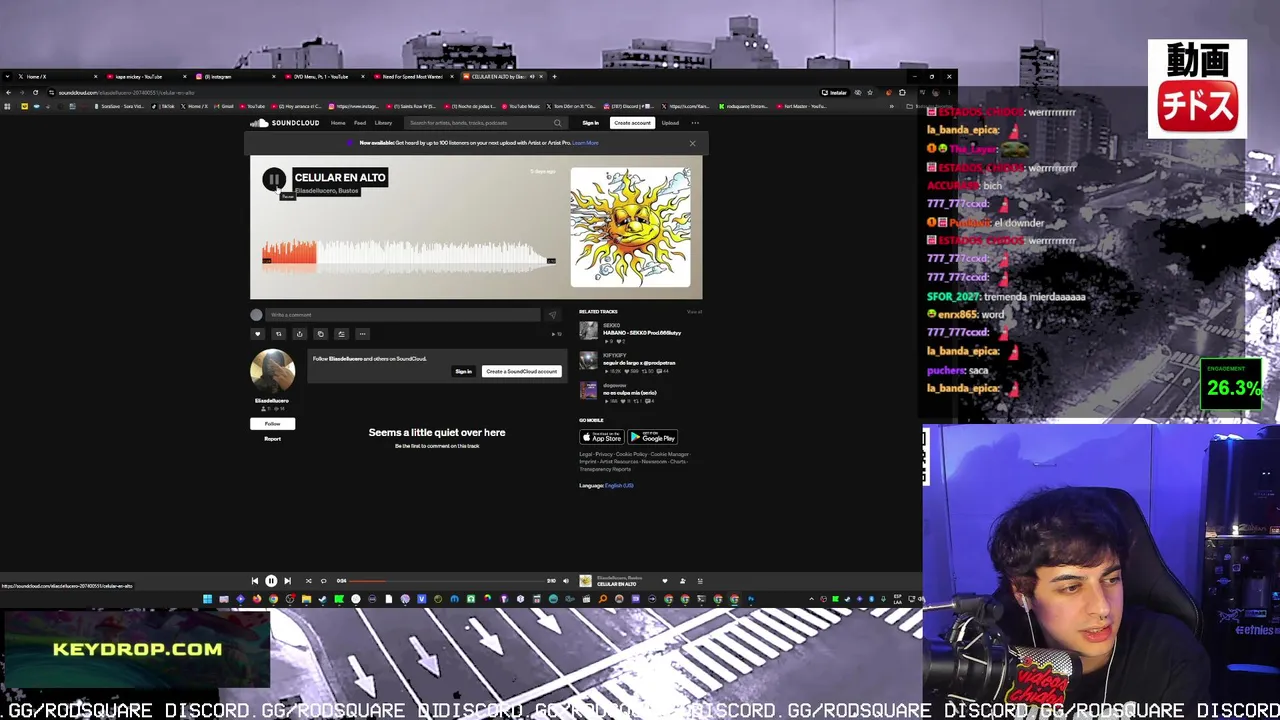Screen dimensions: 1280x720
Task: Open the Feed nav item
Action: tap(360, 123)
